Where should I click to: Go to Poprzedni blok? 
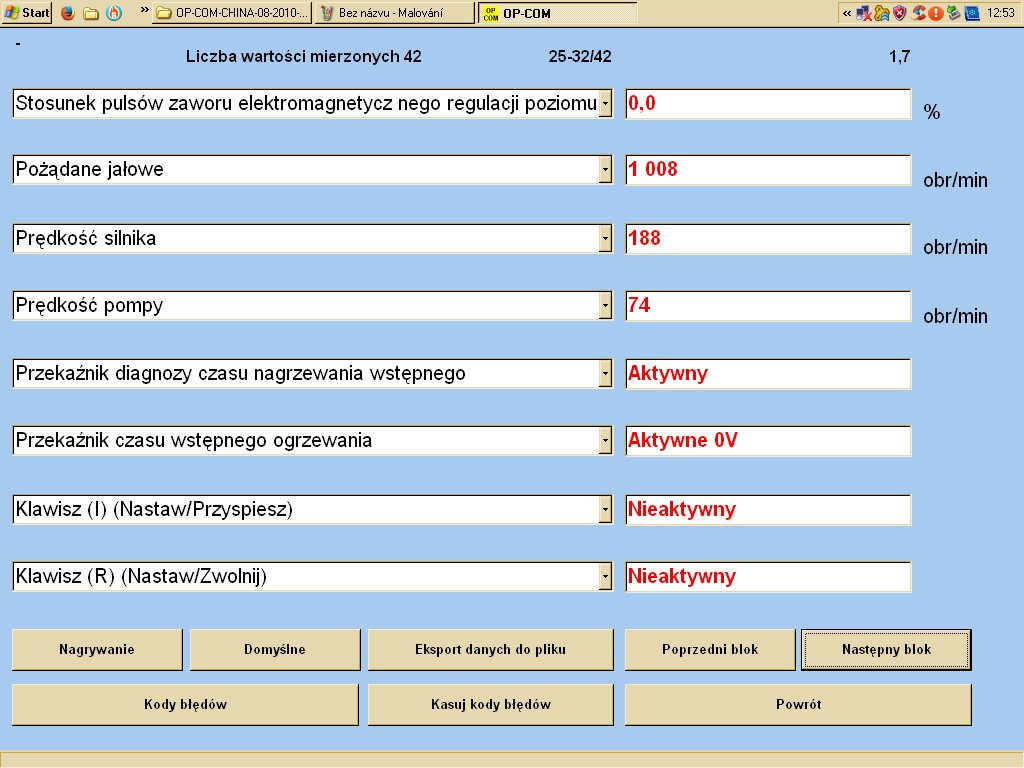[710, 650]
